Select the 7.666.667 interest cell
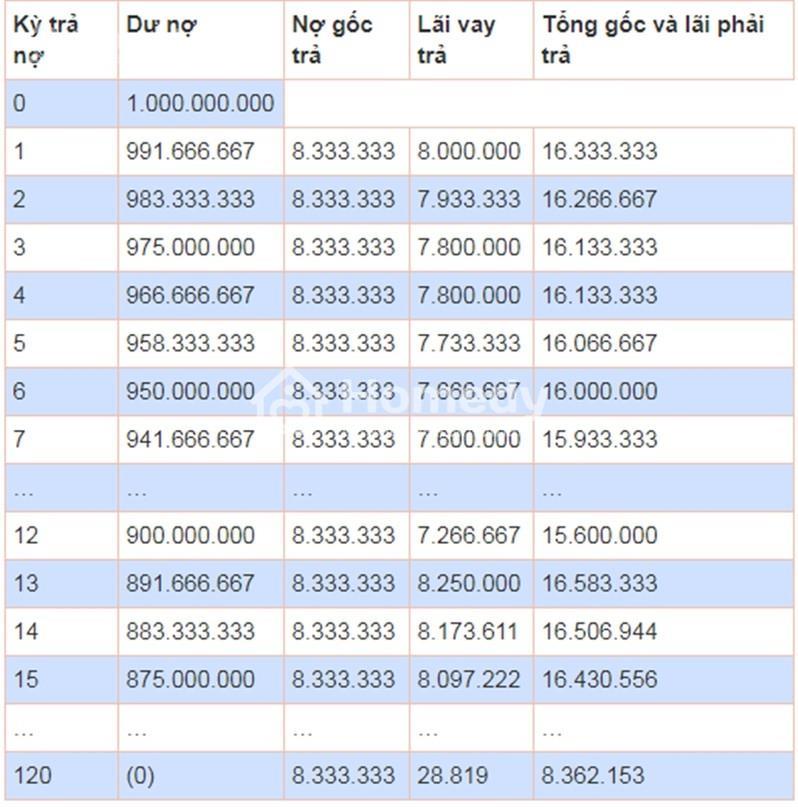The height and width of the screenshot is (807, 798). pos(471,391)
